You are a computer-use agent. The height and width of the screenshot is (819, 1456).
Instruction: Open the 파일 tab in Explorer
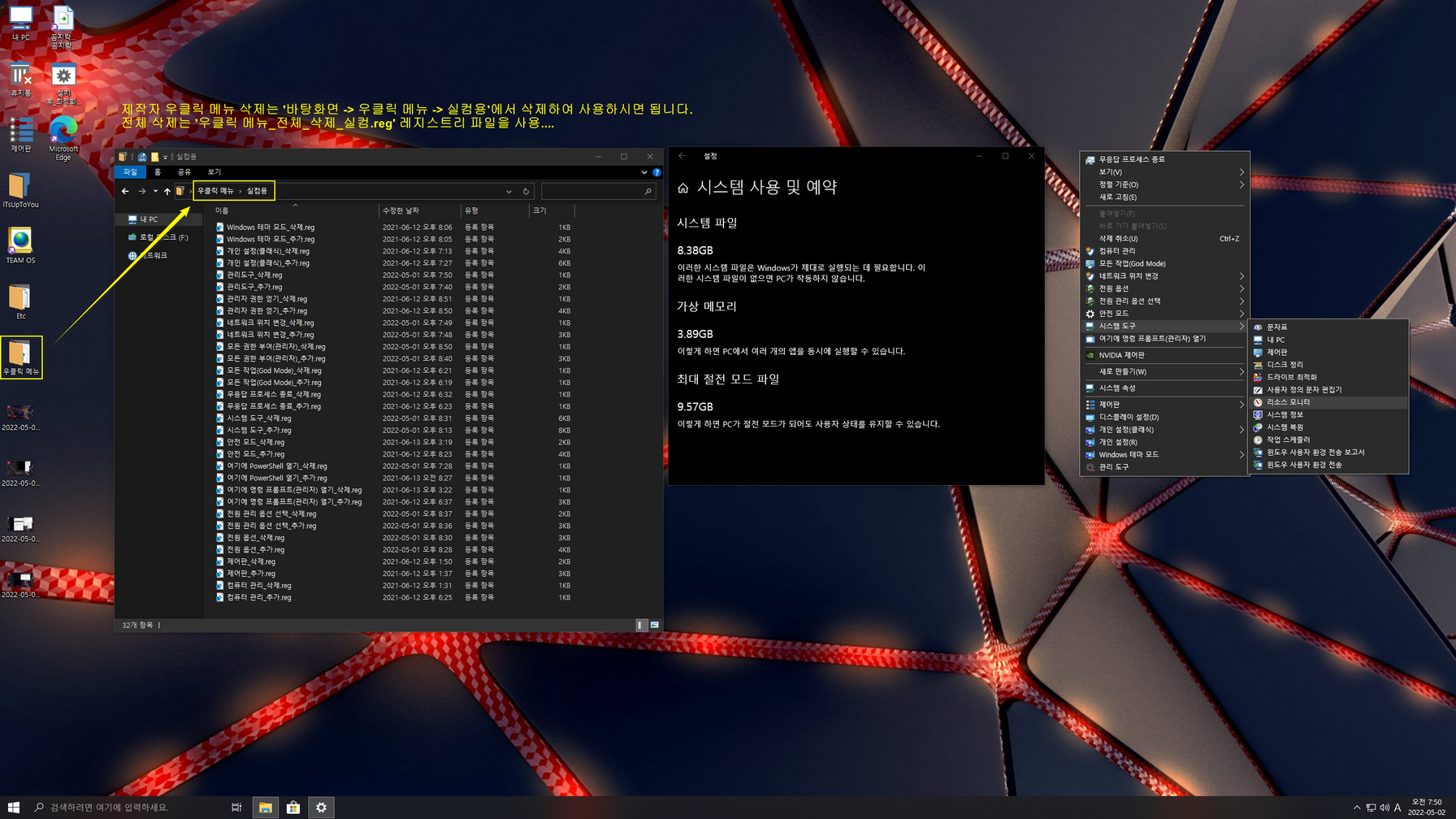[130, 172]
